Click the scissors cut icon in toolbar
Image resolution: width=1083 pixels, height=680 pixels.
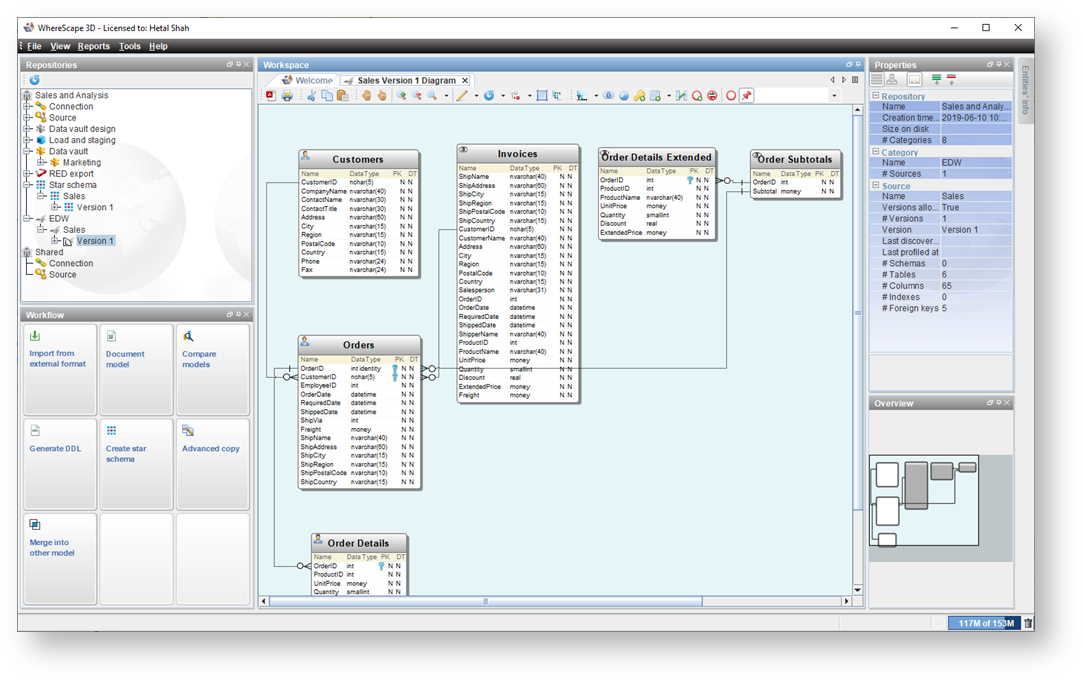pos(311,96)
